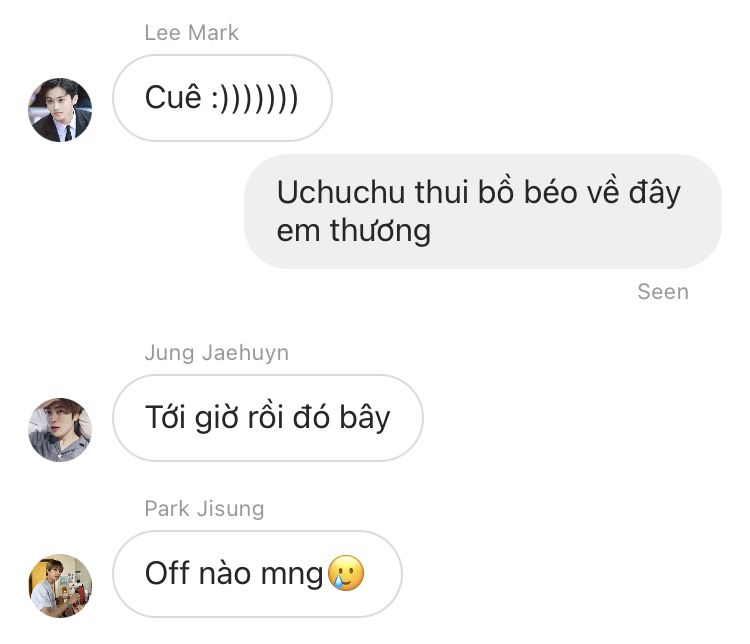Tap the teary smiling emoji
This screenshot has height=644, width=750.
[x=346, y=573]
